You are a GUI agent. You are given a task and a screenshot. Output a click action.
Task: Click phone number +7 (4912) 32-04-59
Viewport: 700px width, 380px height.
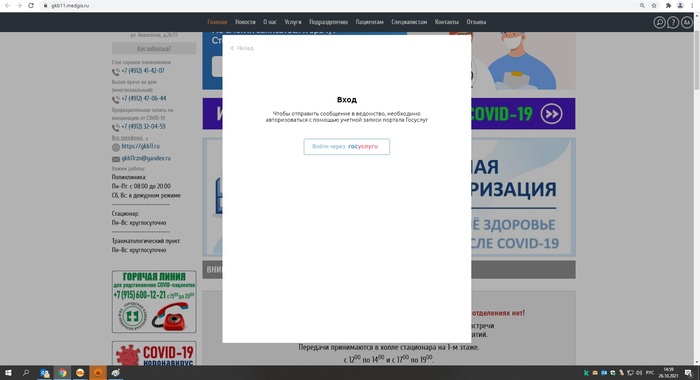click(x=143, y=127)
